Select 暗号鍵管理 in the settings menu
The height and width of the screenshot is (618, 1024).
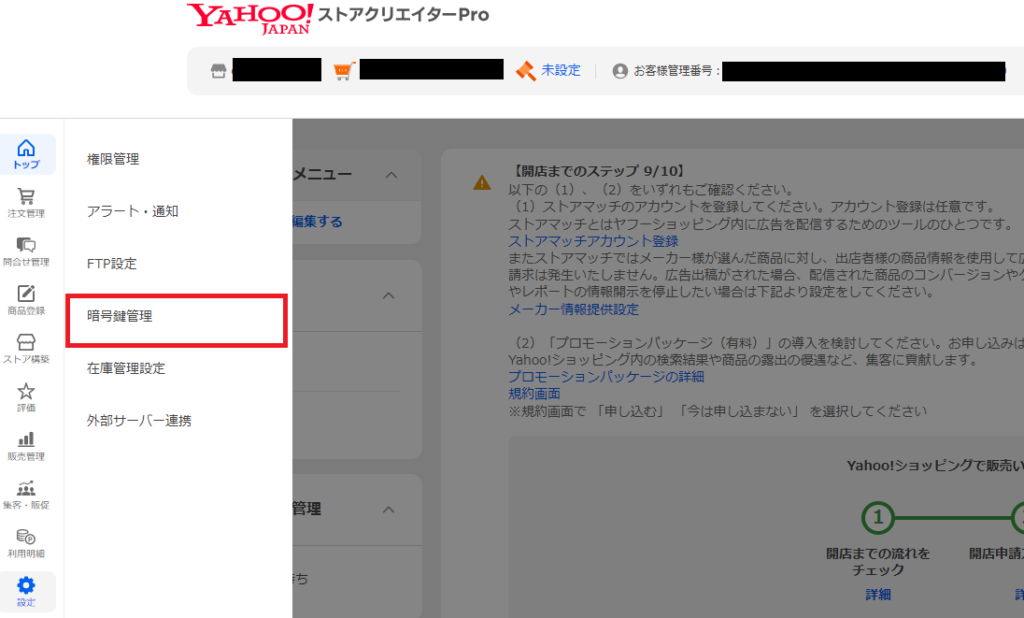[119, 316]
